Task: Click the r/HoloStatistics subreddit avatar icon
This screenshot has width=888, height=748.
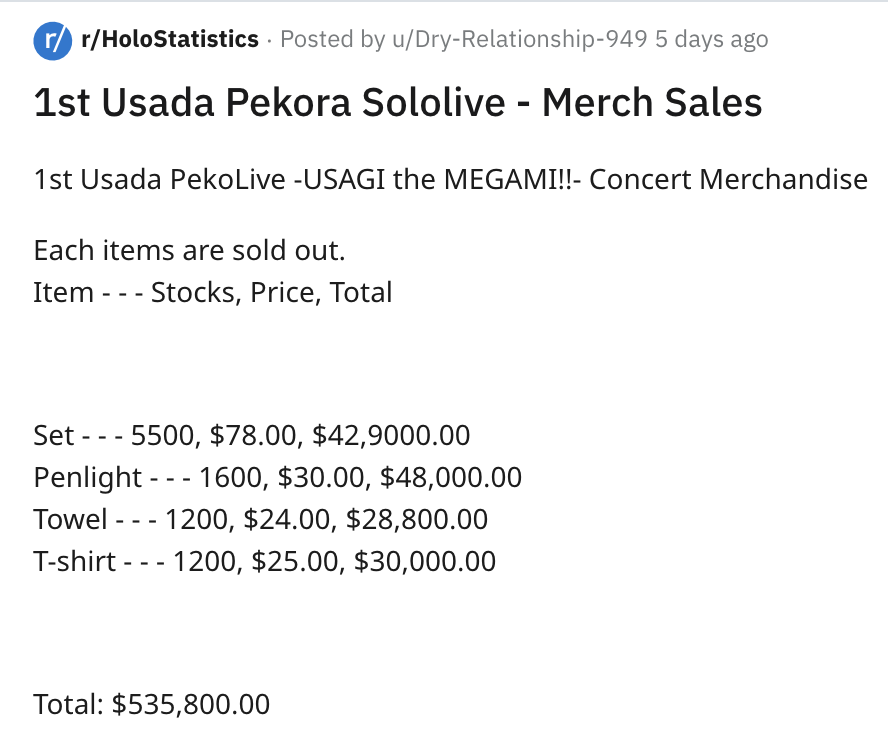Action: tap(52, 40)
